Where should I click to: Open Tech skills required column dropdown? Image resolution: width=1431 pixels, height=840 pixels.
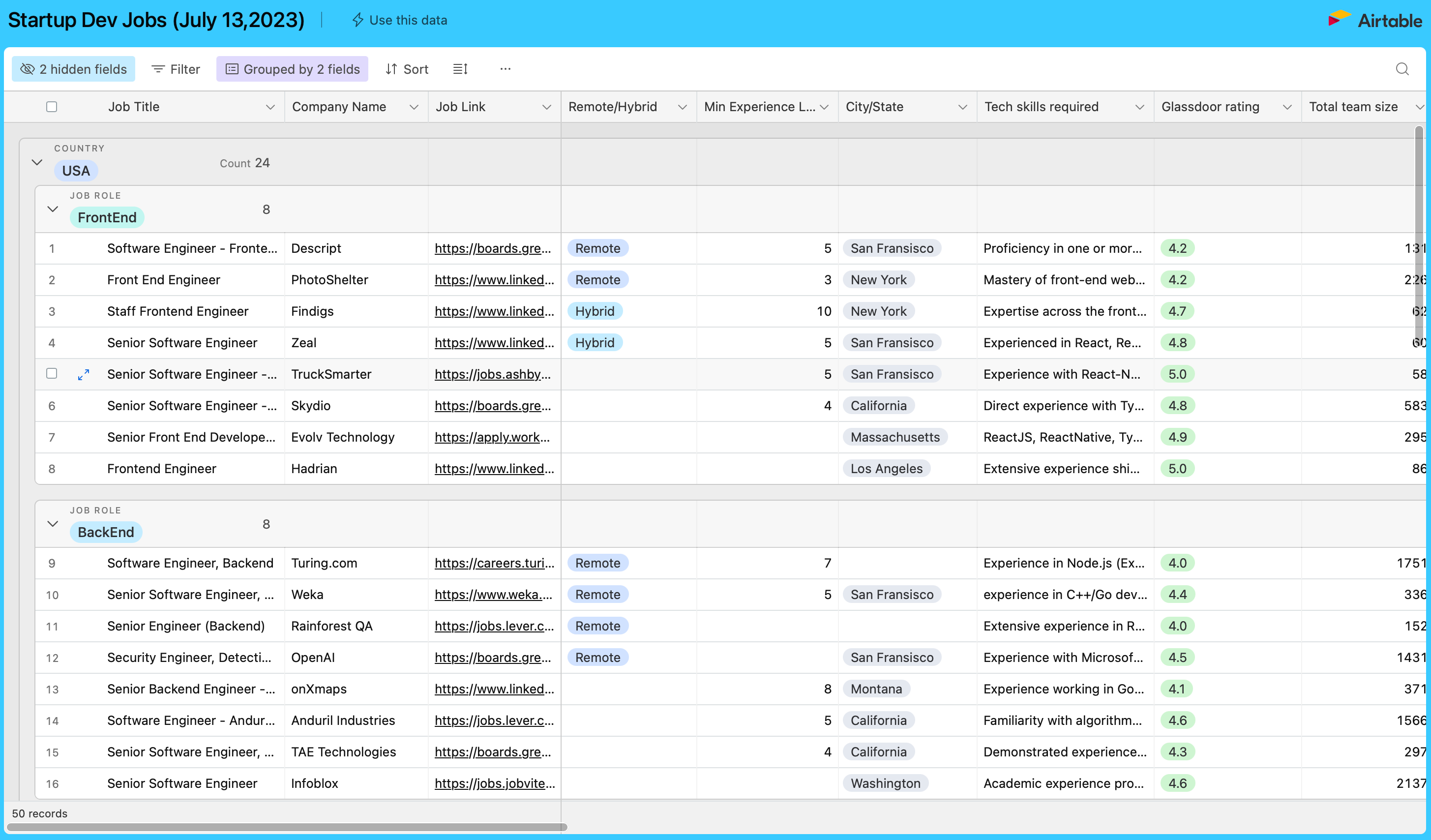[x=1140, y=107]
